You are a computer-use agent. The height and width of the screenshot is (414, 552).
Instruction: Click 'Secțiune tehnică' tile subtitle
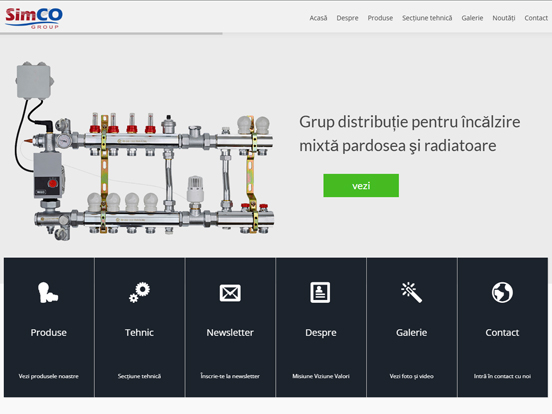coord(139,376)
